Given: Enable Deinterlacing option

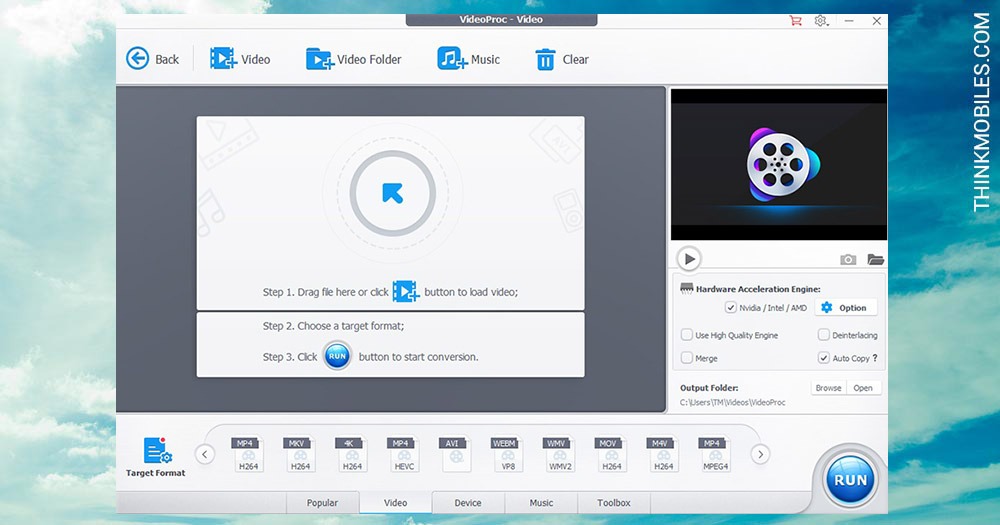Looking at the screenshot, I should click(x=824, y=335).
